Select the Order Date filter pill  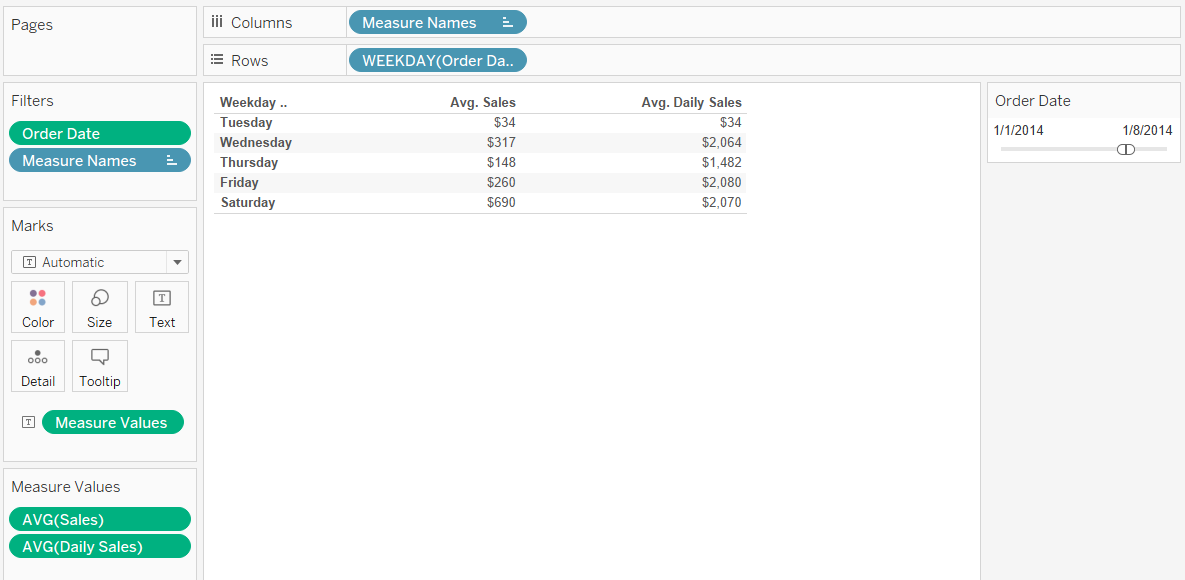[x=100, y=133]
